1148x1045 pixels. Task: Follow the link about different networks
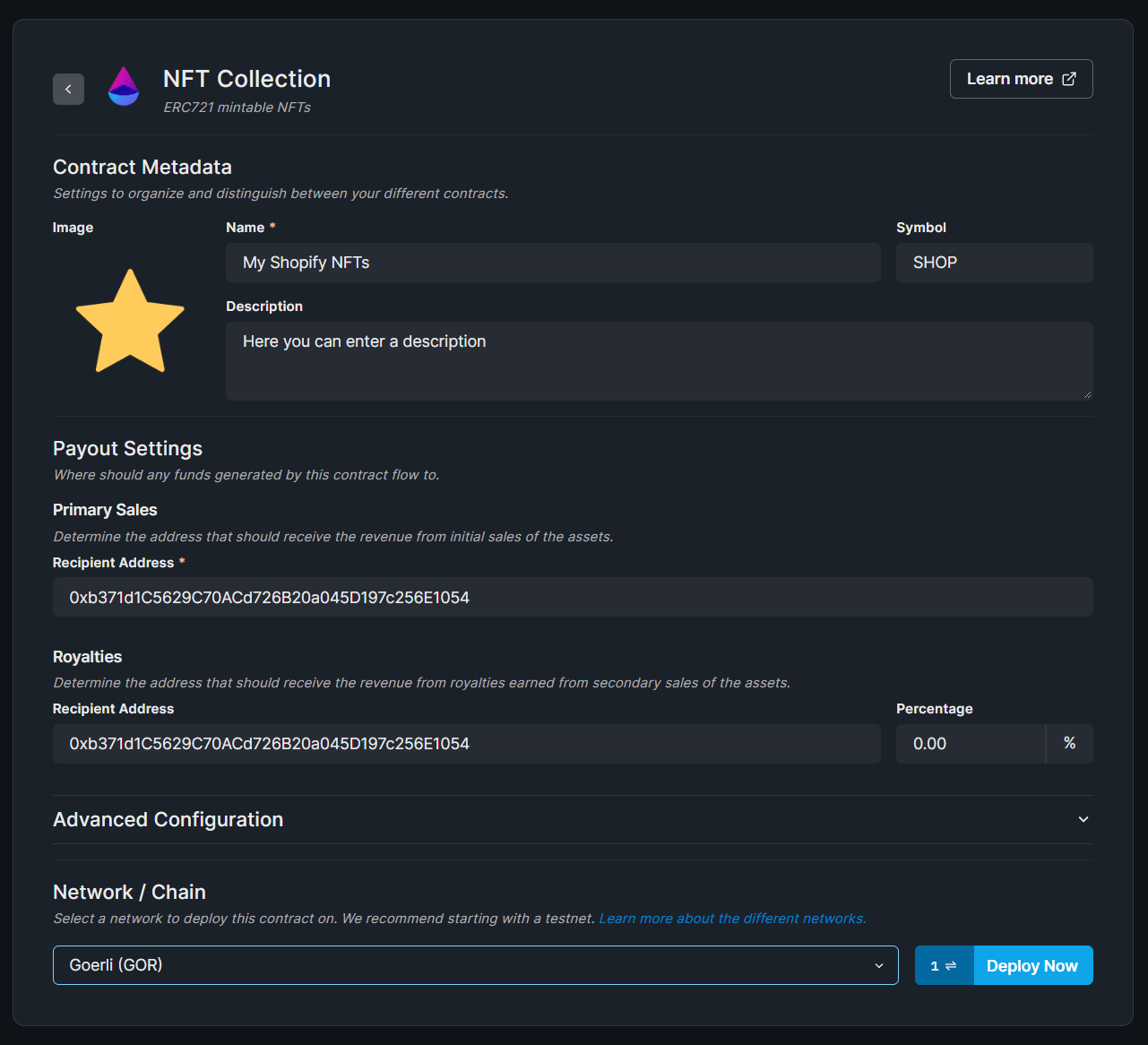click(x=731, y=918)
